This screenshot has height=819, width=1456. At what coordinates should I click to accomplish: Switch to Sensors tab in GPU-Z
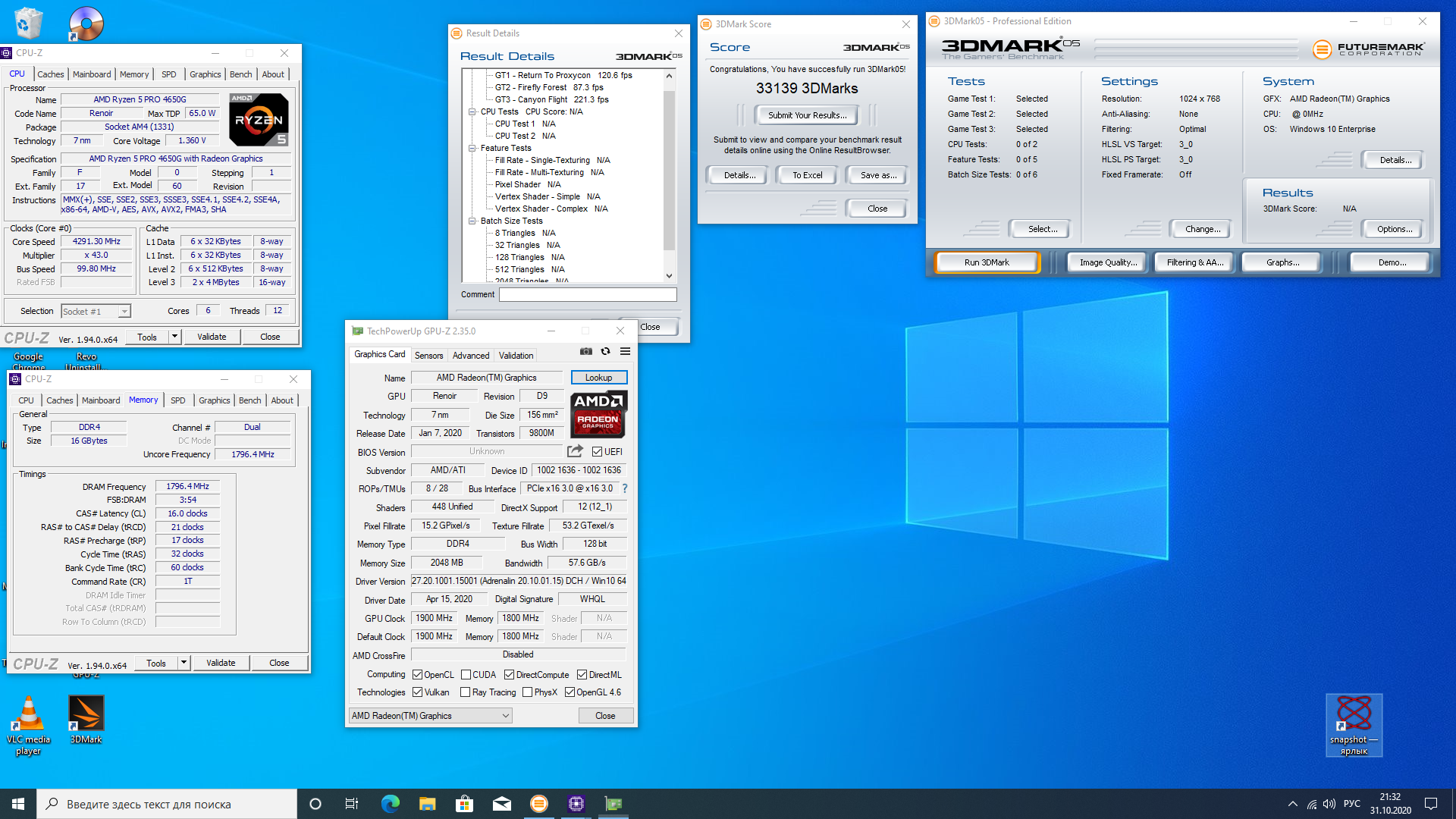(428, 356)
